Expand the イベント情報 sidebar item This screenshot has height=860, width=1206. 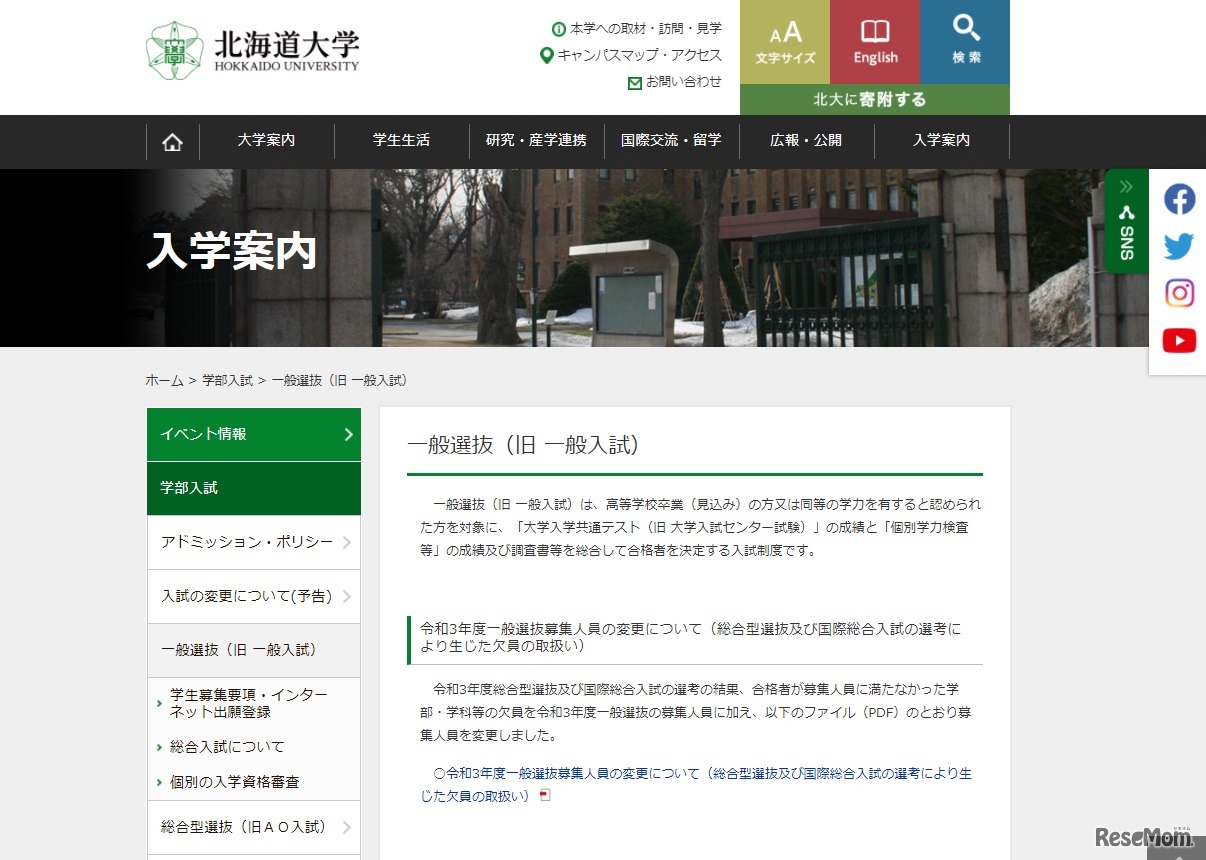click(x=253, y=434)
